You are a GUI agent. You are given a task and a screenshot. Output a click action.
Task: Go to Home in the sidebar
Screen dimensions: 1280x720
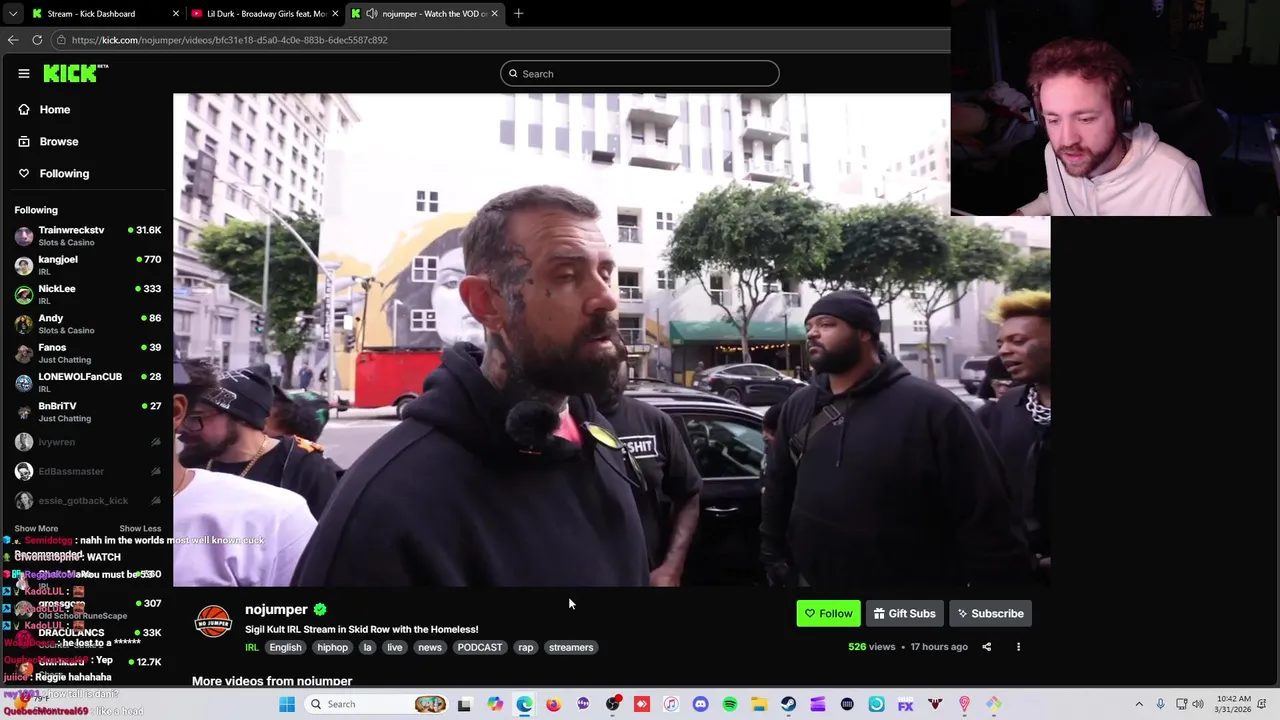55,110
